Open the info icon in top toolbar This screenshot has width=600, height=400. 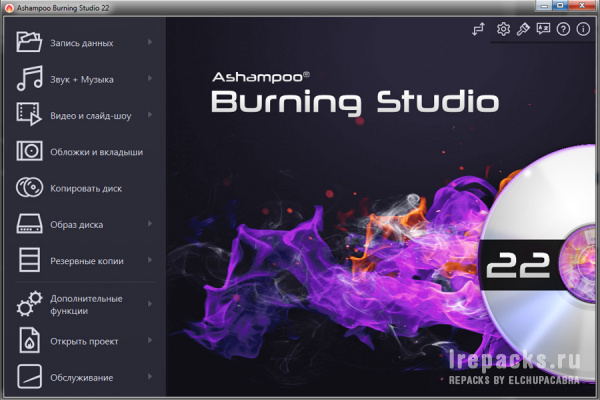[583, 29]
